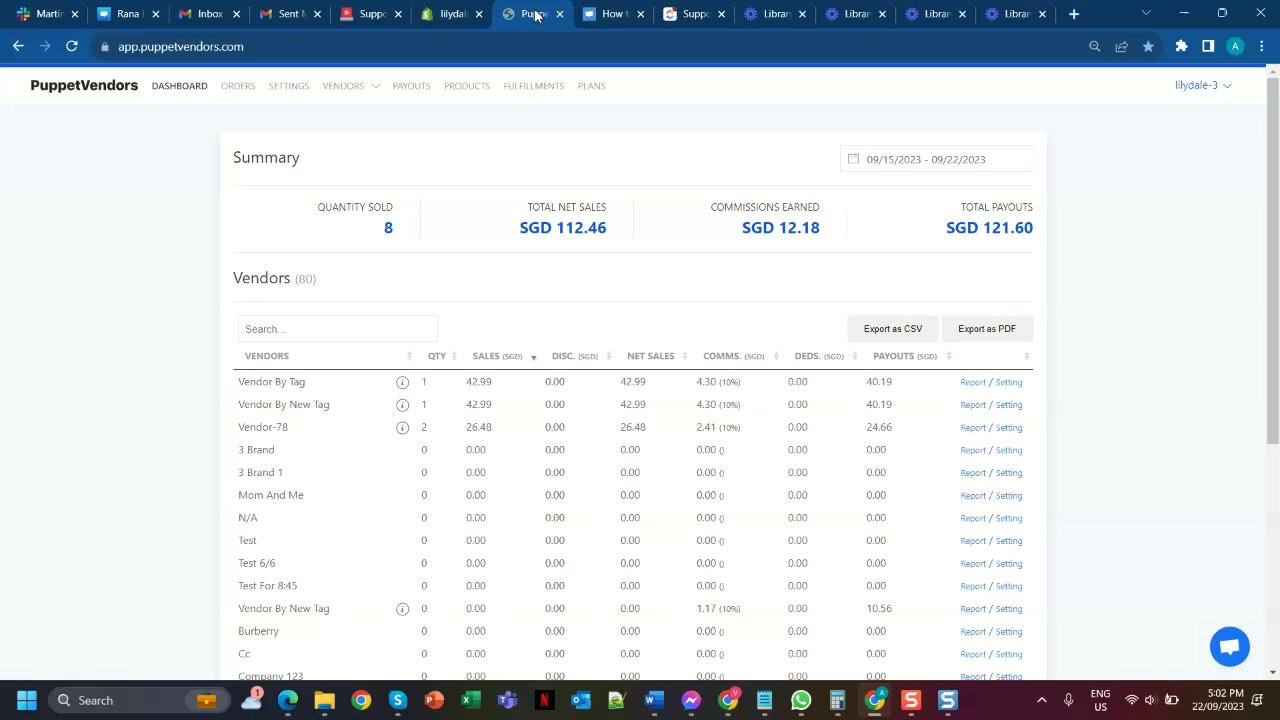The image size is (1280, 720).
Task: Open the Report link for 3 Brand 1
Action: point(973,473)
